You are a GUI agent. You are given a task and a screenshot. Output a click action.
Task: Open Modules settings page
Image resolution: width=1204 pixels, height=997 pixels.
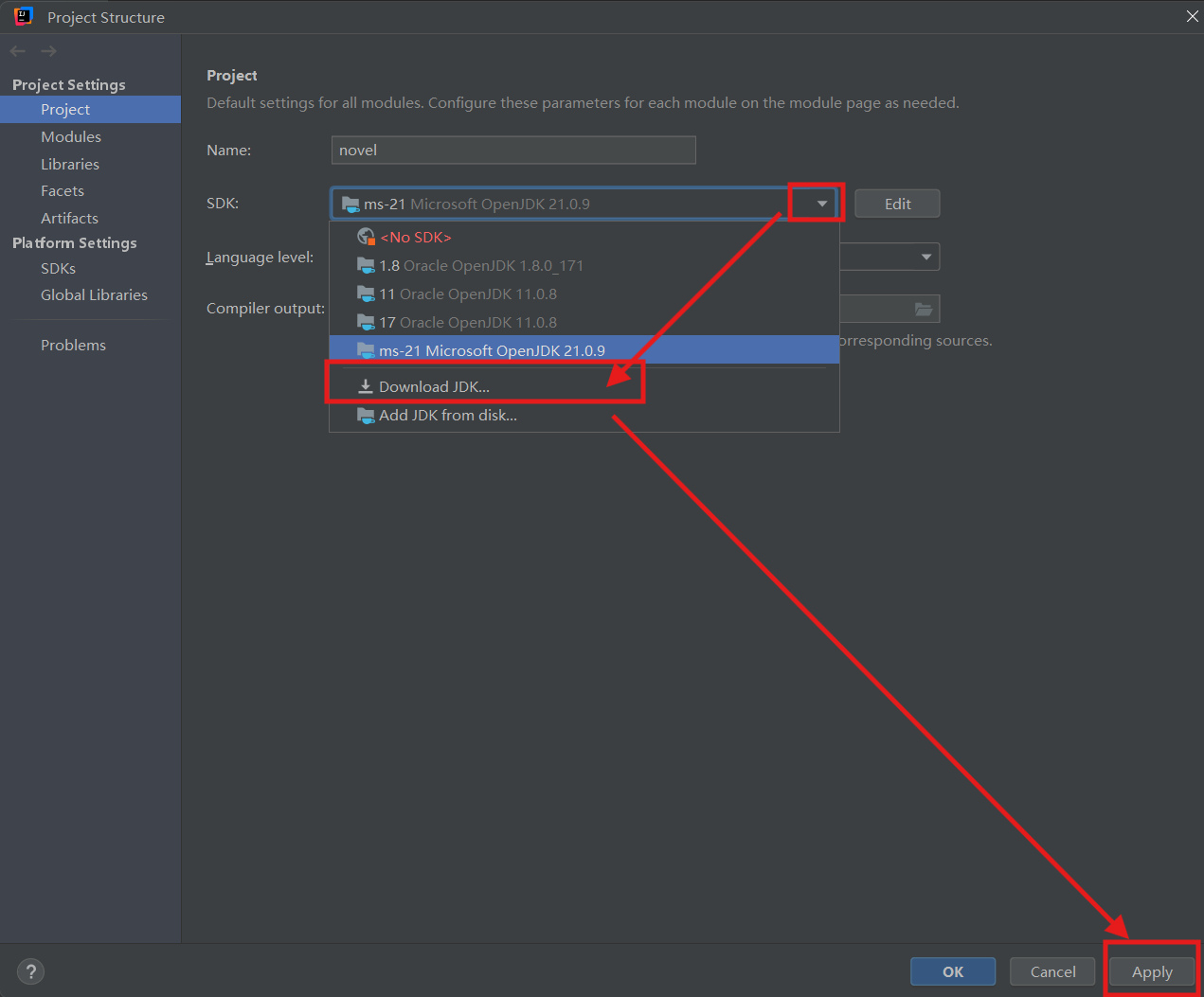point(90,136)
